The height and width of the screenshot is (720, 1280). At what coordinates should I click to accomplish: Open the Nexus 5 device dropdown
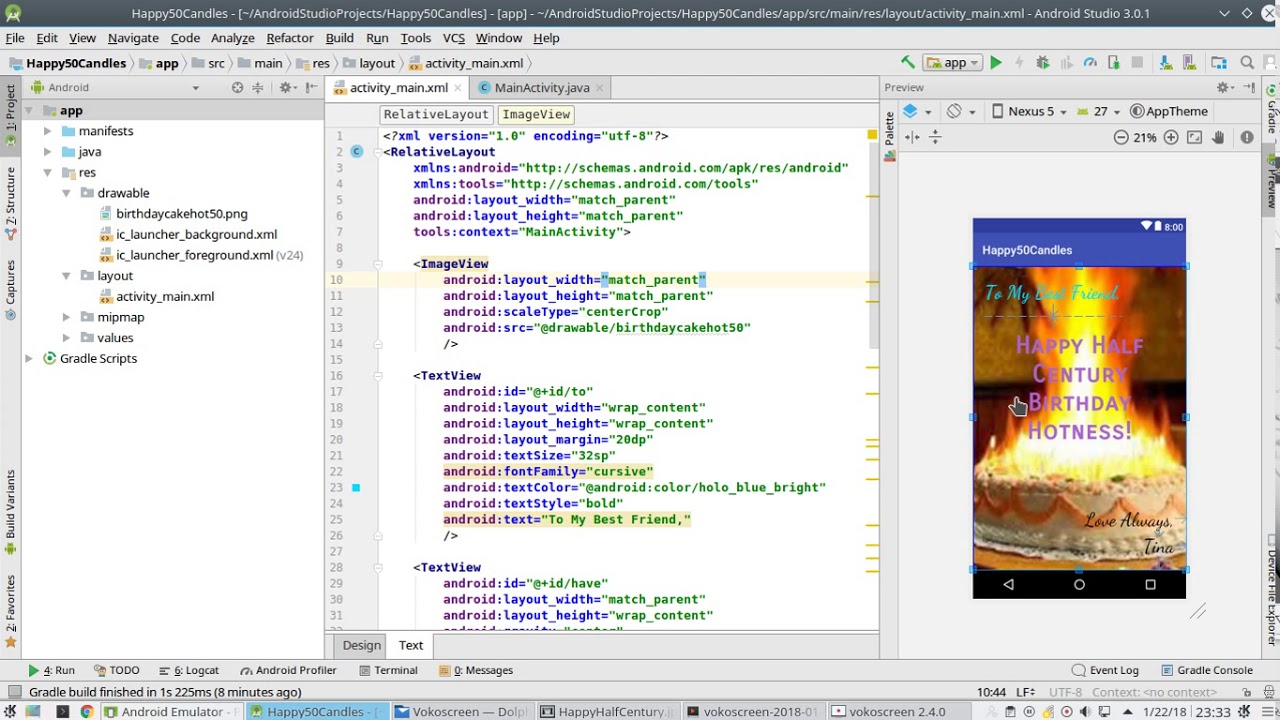[1029, 111]
